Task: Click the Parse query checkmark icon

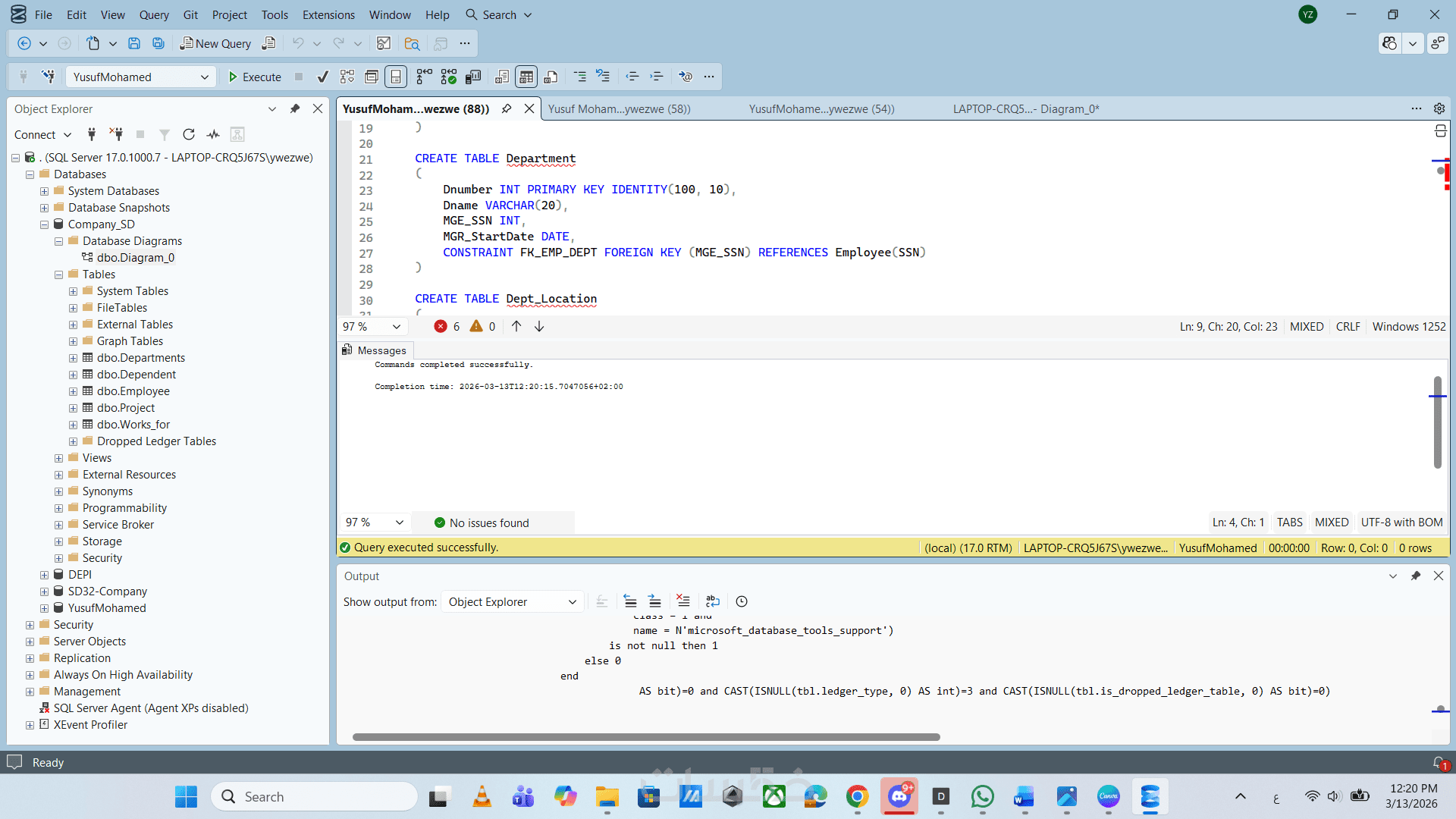Action: [x=323, y=77]
